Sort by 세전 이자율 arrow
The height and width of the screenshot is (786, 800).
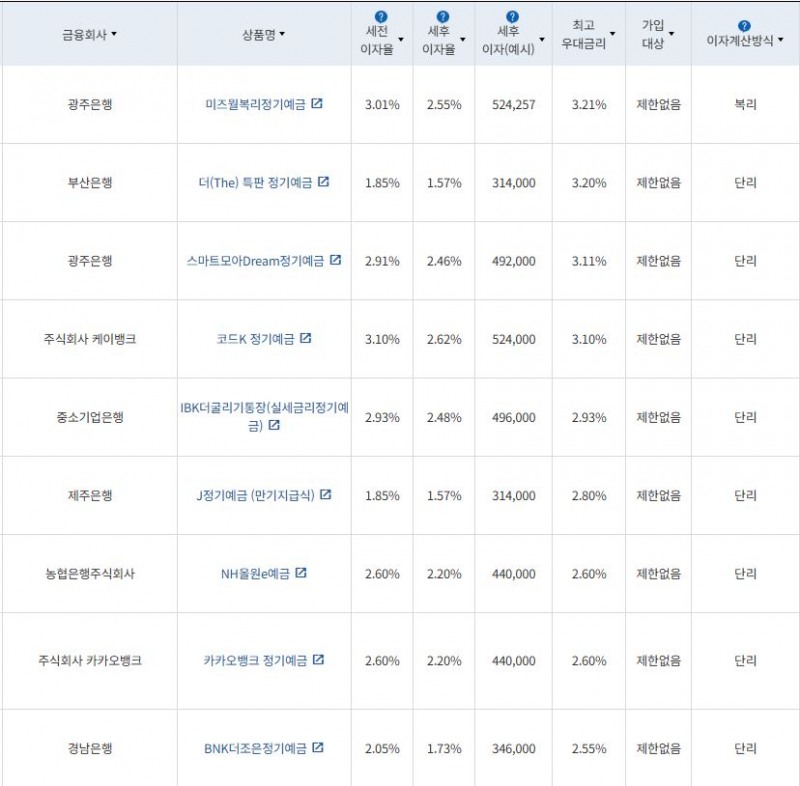point(401,40)
